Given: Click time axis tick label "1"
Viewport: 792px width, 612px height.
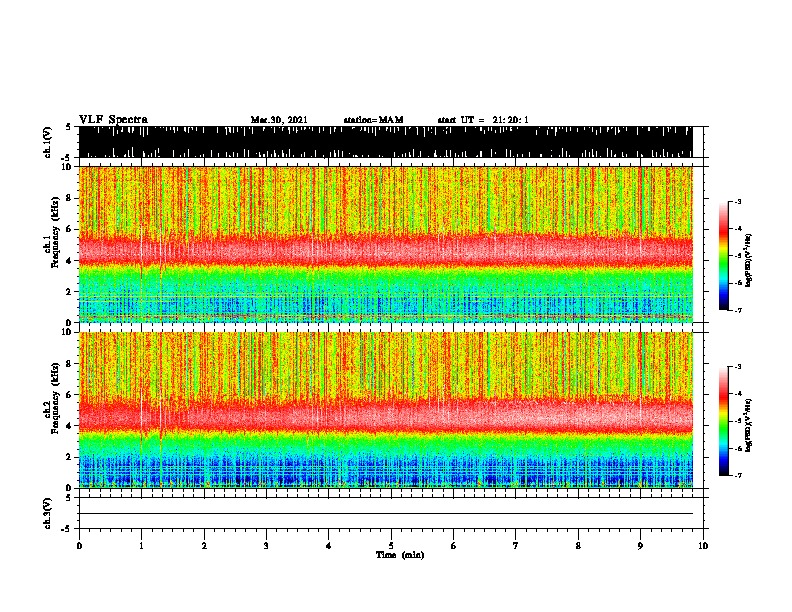Looking at the screenshot, I should (x=141, y=546).
